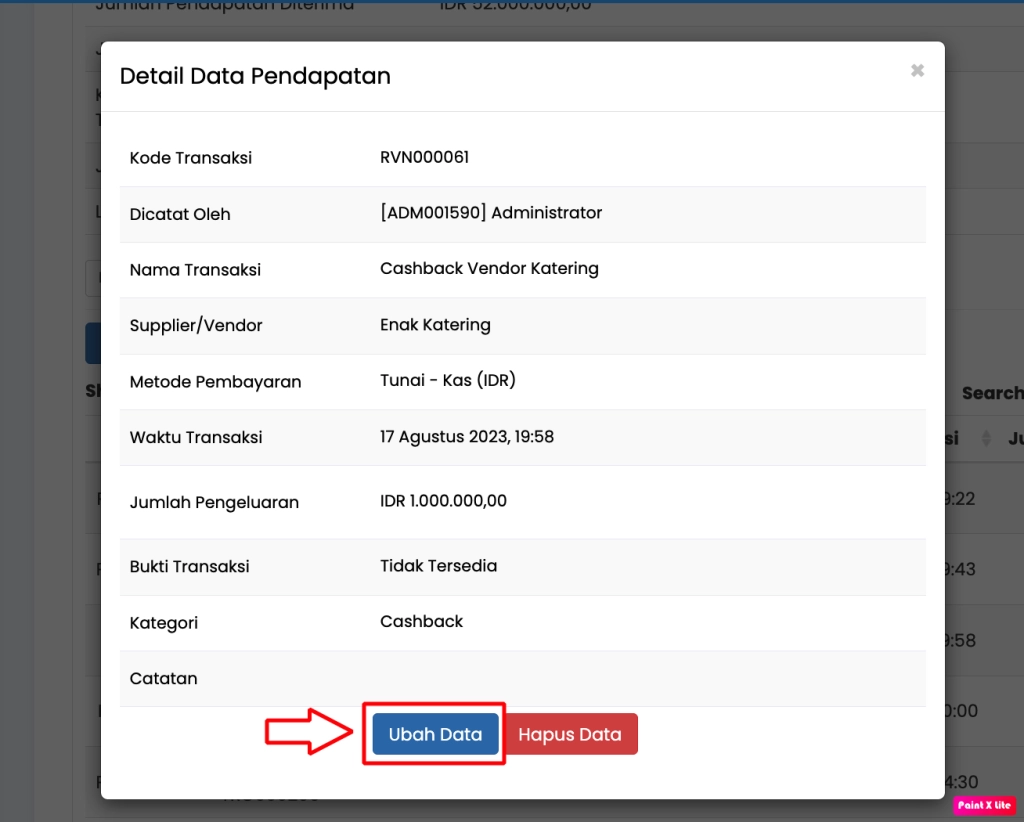1024x822 pixels.
Task: Click the Tunai - Kas (IDR) value
Action: pos(447,381)
